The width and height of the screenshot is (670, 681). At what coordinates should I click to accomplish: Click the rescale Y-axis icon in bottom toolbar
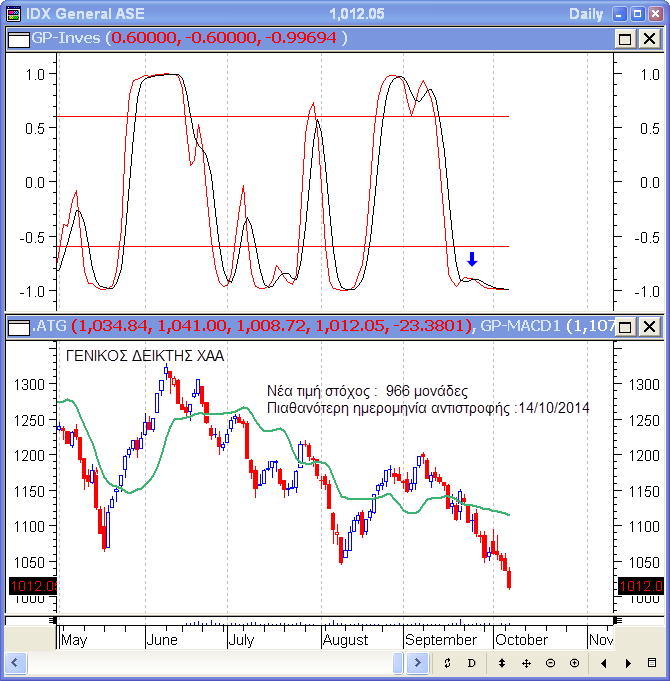pos(447,663)
